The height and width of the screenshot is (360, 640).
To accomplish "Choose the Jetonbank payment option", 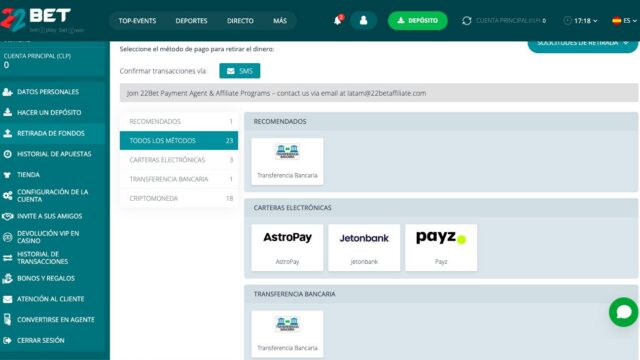I will click(x=364, y=247).
